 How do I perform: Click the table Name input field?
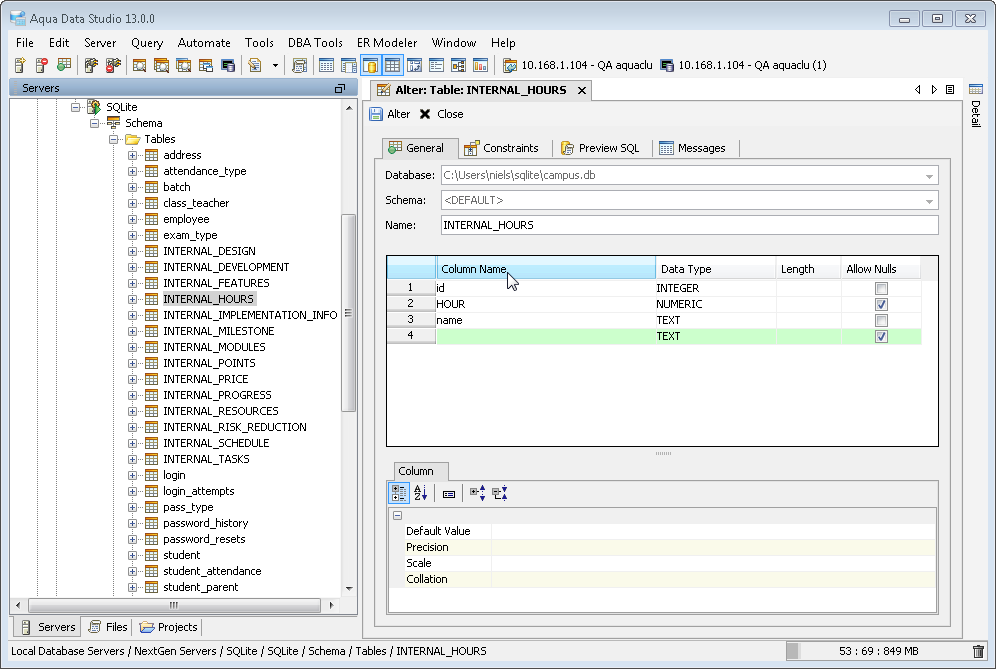pyautogui.click(x=689, y=225)
